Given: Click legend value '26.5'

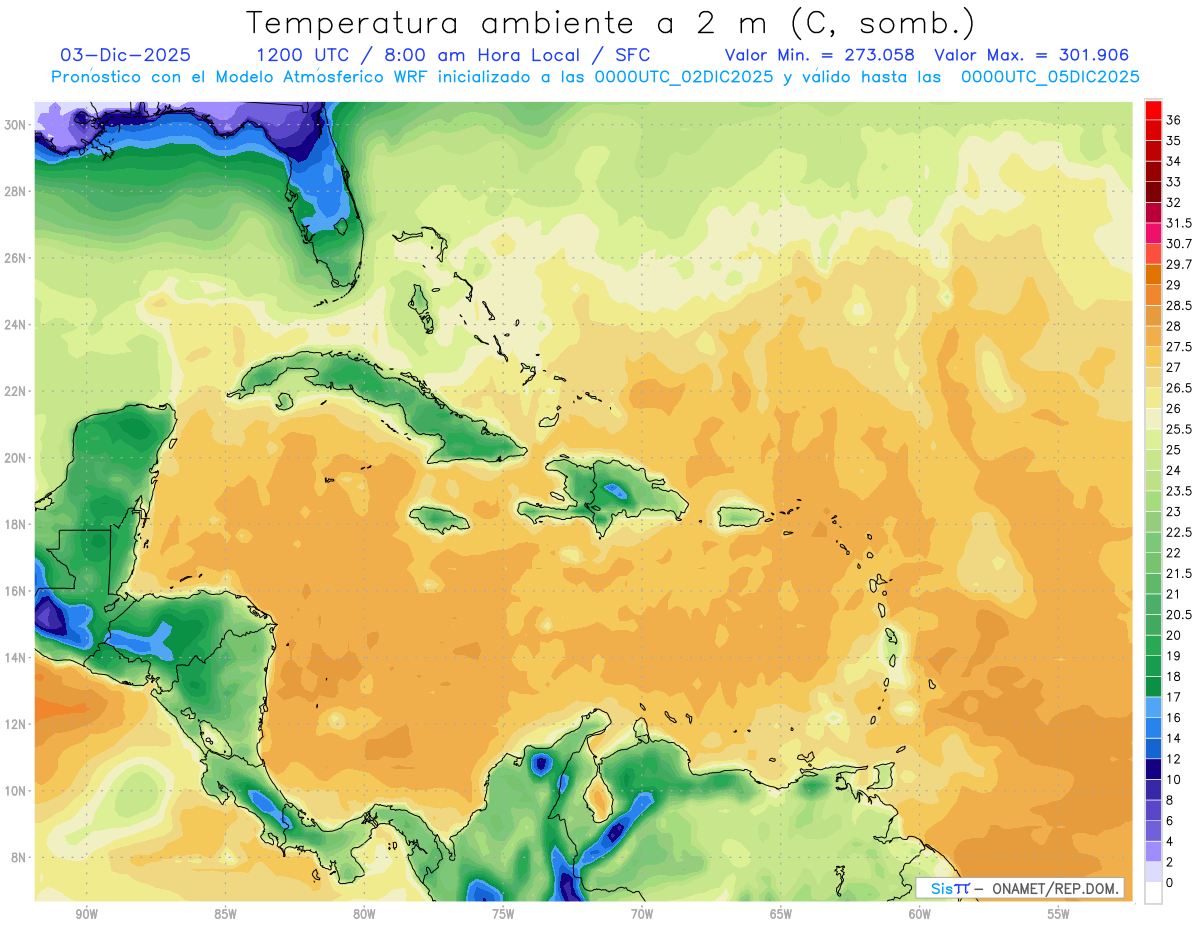Looking at the screenshot, I should 1179,388.
